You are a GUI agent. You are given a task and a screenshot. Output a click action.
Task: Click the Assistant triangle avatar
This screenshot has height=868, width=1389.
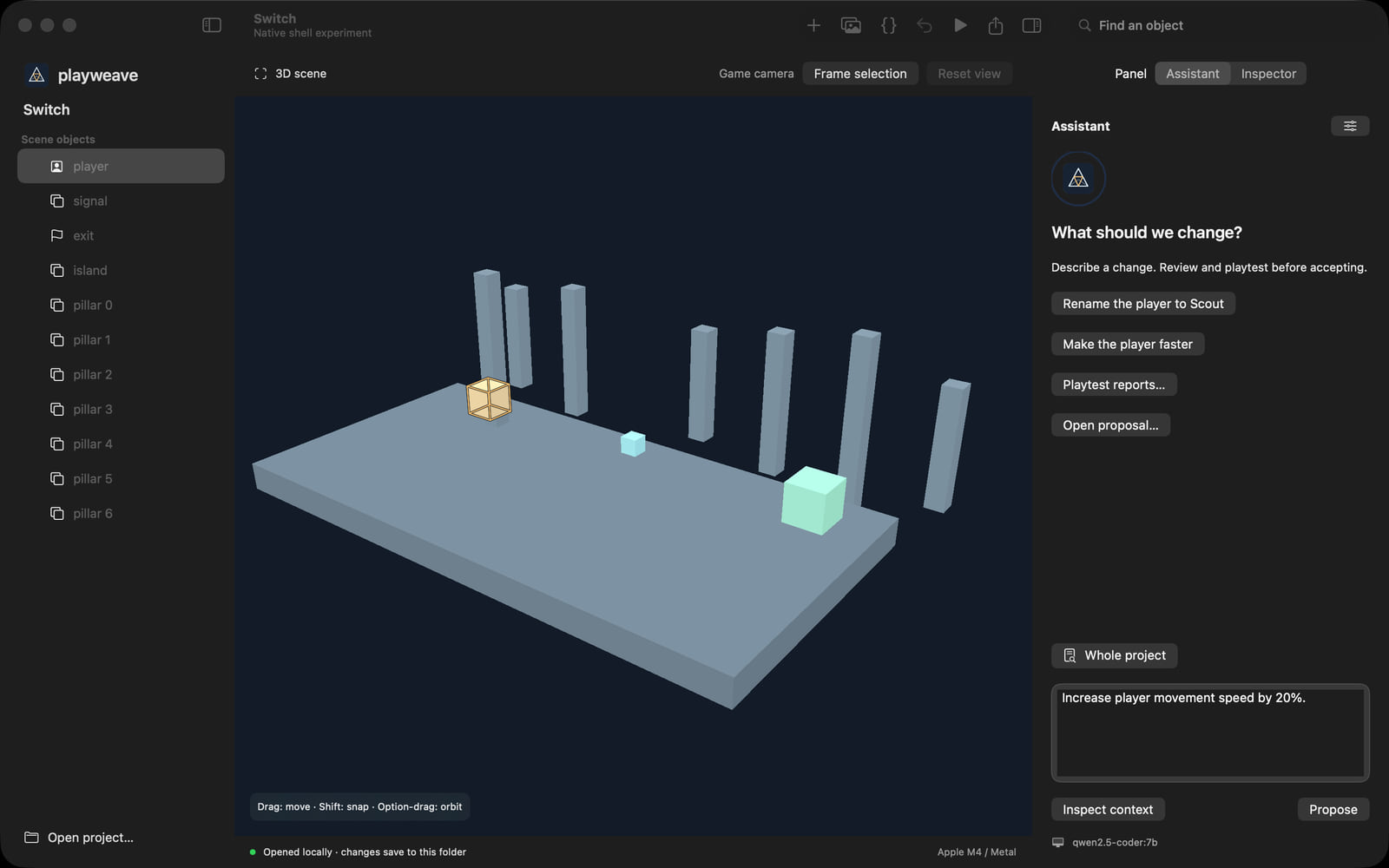1078,179
